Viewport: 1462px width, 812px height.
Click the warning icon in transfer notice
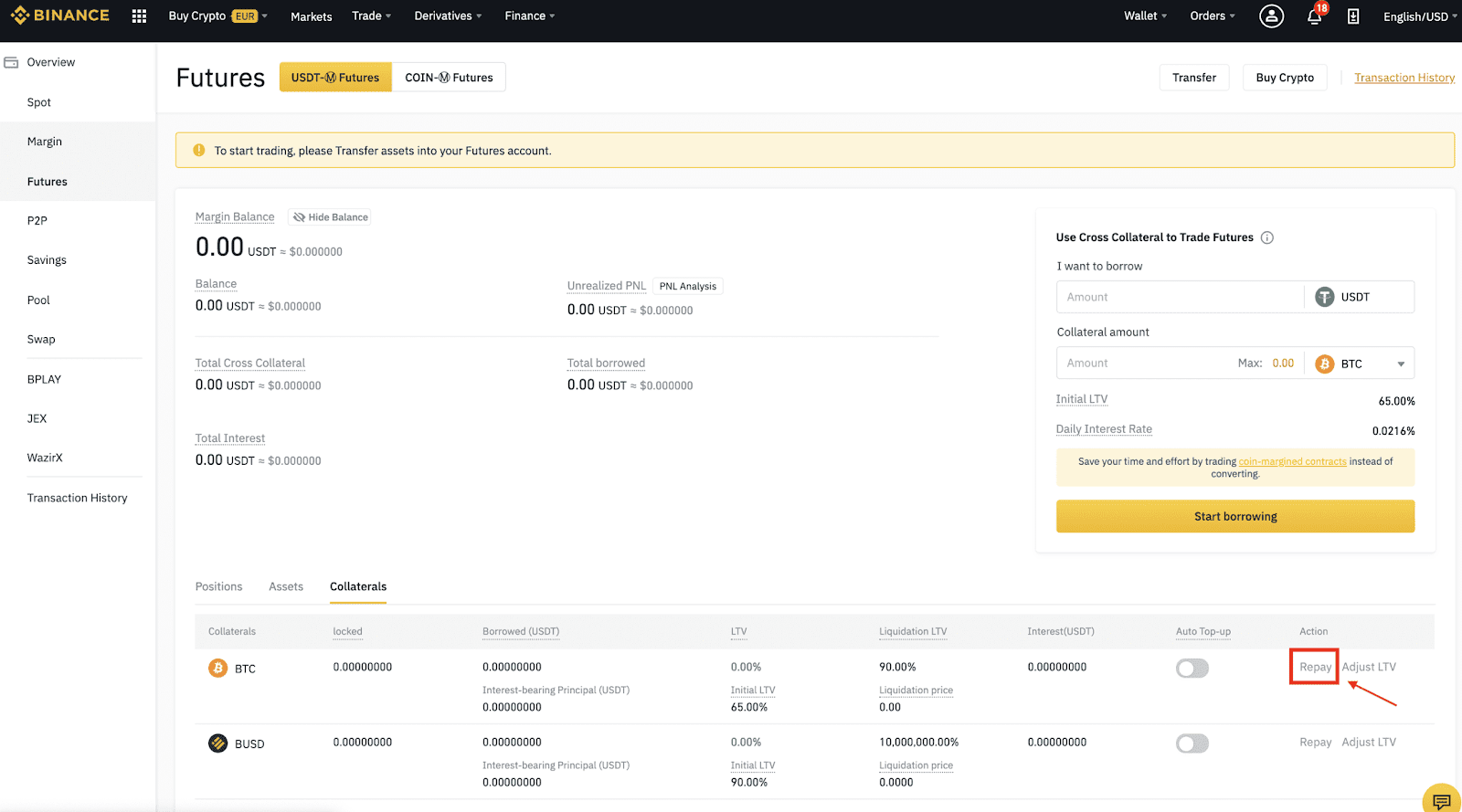[199, 151]
